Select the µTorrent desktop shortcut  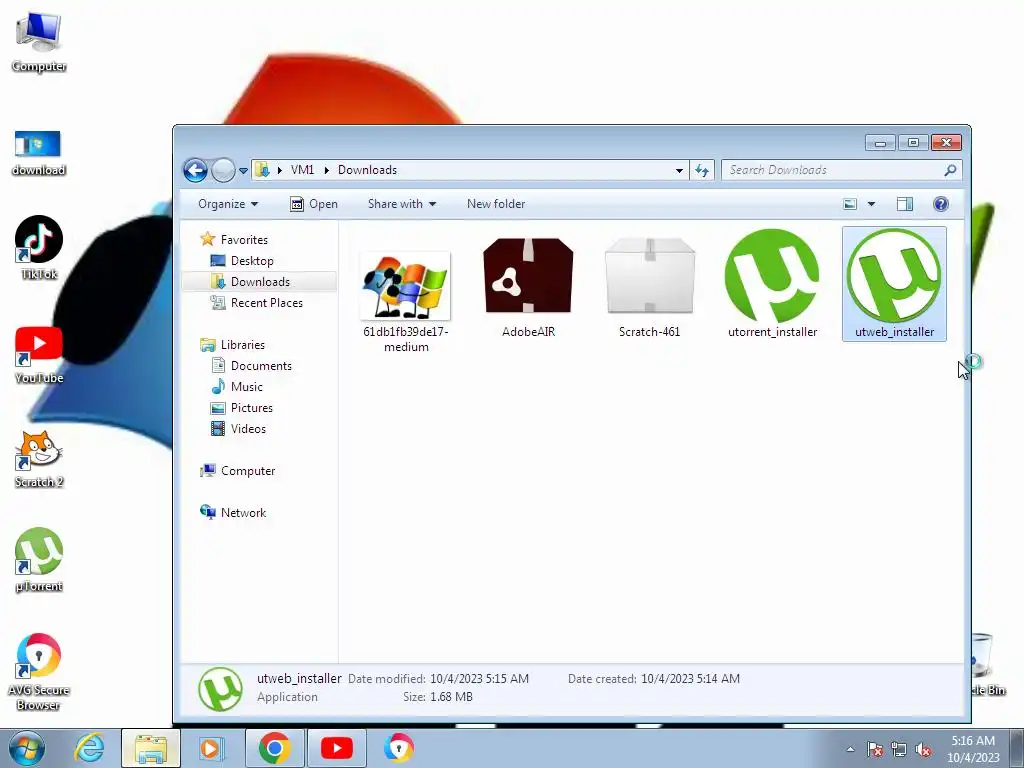[x=39, y=560]
